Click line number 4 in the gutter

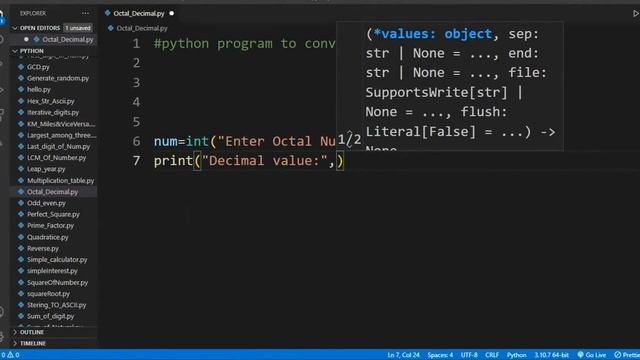pyautogui.click(x=136, y=102)
